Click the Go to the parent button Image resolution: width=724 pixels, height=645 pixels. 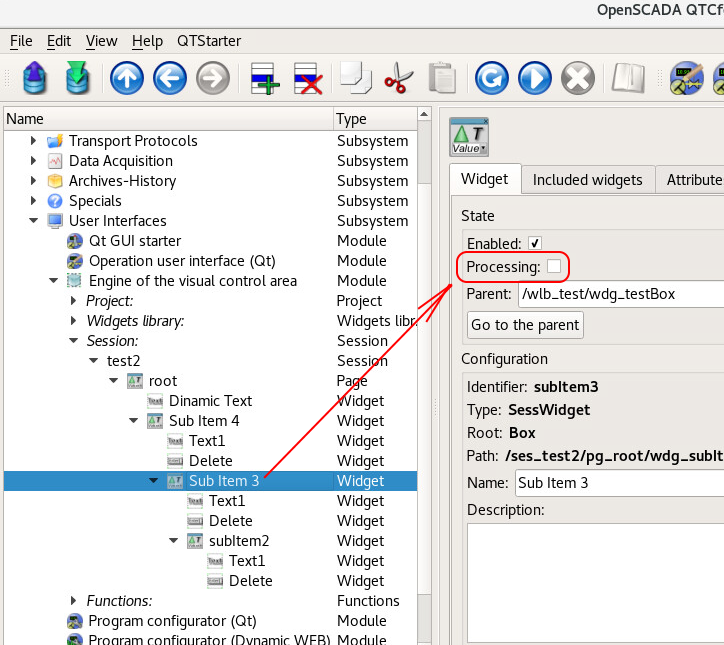525,325
